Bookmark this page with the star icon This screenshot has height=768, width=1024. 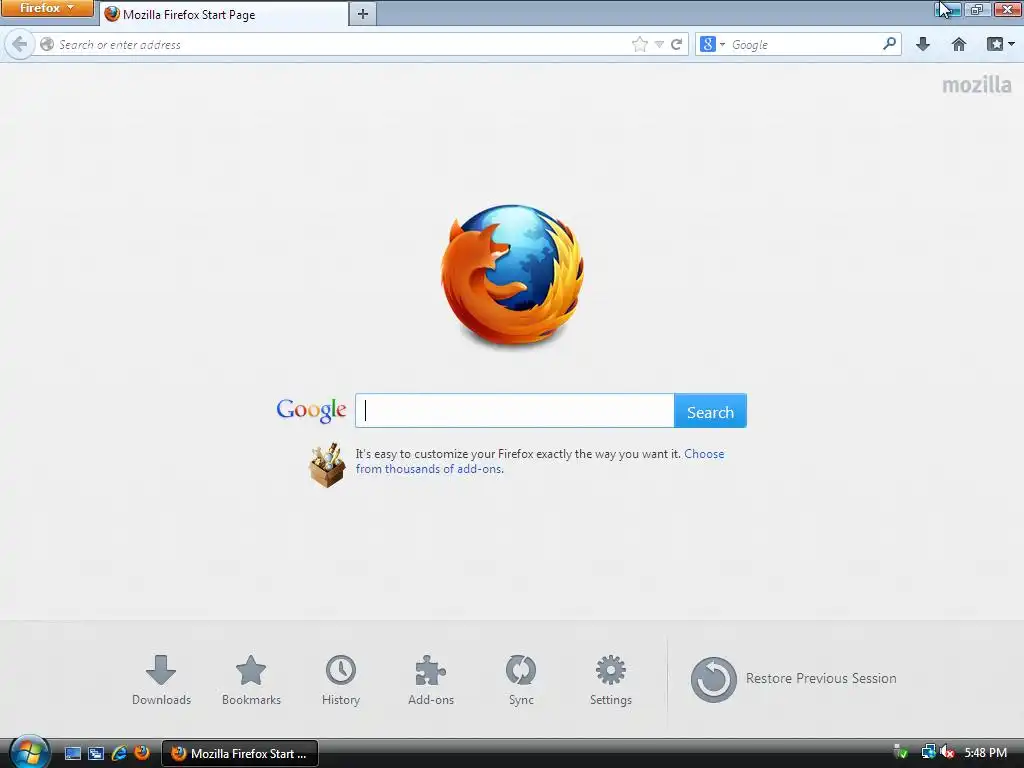[640, 44]
